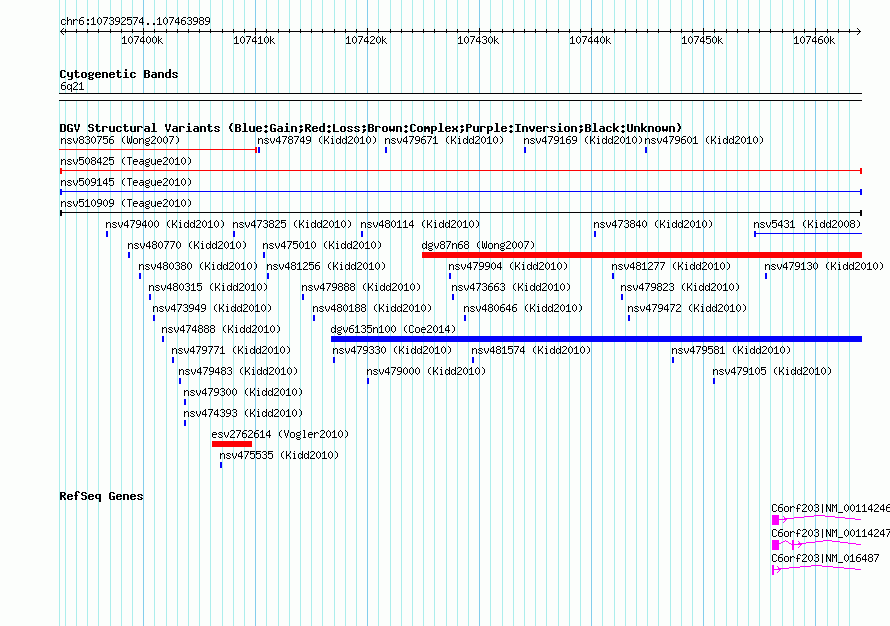Open the dgv87n68 (Wong2007) label
This screenshot has height=626, width=890.
[x=478, y=245]
